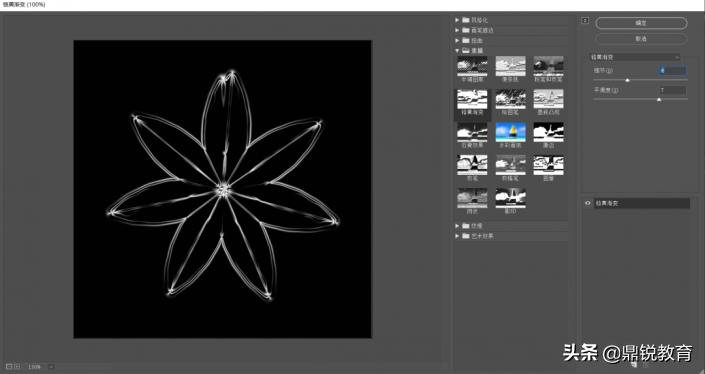Select the 基底凸现 (Bas Relief) filter thumbnail
This screenshot has height=374, width=705.
pyautogui.click(x=549, y=100)
